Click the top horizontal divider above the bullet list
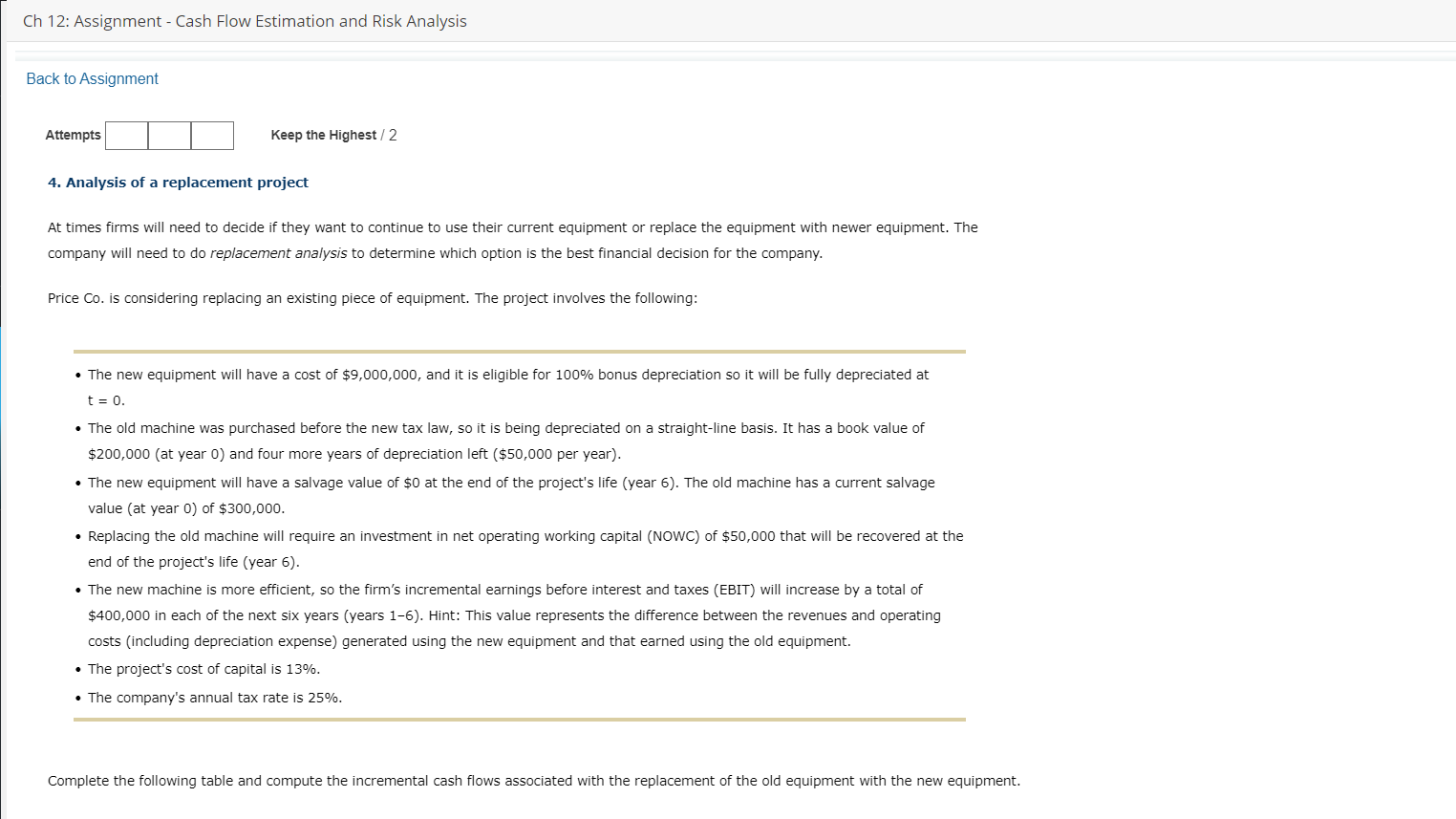The height and width of the screenshot is (819, 1456). tap(520, 351)
